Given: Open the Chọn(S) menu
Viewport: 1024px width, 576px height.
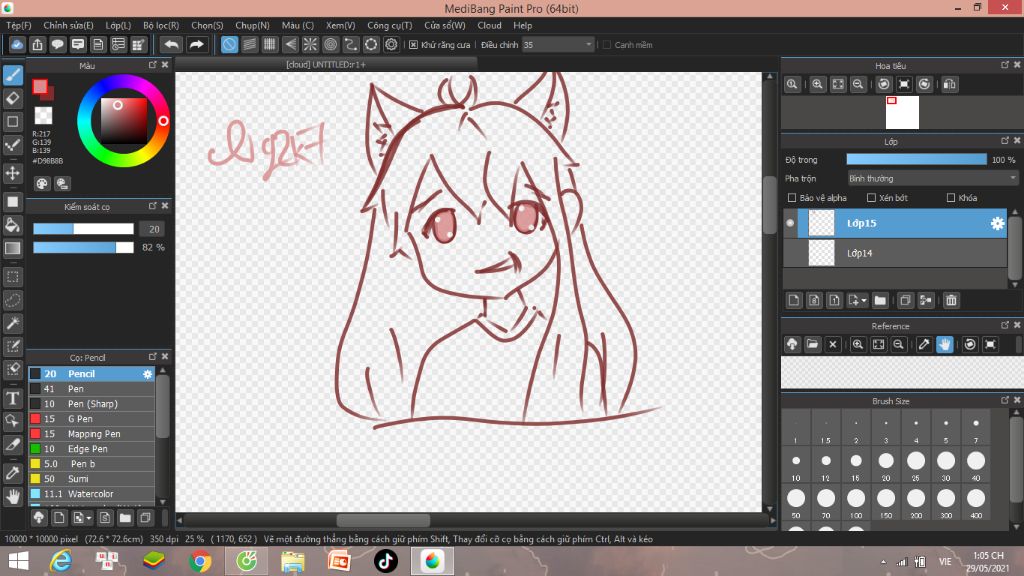Looking at the screenshot, I should pos(207,25).
